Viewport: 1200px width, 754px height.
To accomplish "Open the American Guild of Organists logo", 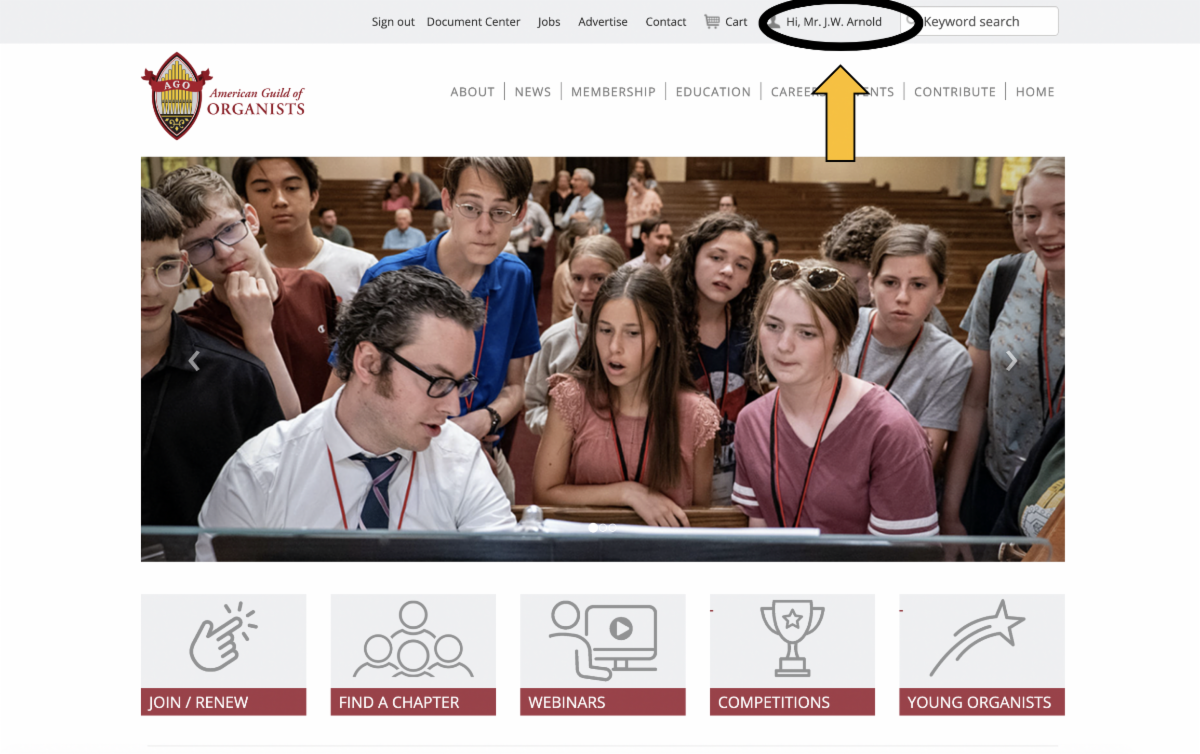I will tap(223, 96).
